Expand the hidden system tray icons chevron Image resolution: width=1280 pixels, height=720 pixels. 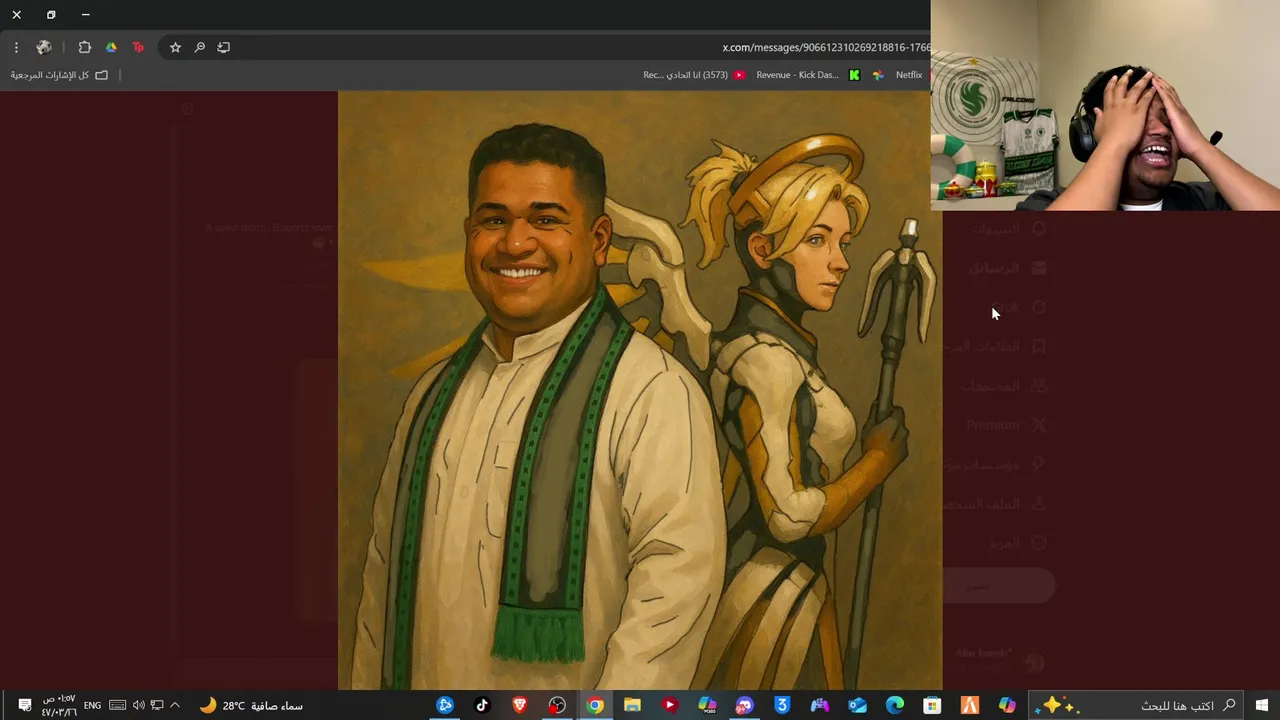175,706
